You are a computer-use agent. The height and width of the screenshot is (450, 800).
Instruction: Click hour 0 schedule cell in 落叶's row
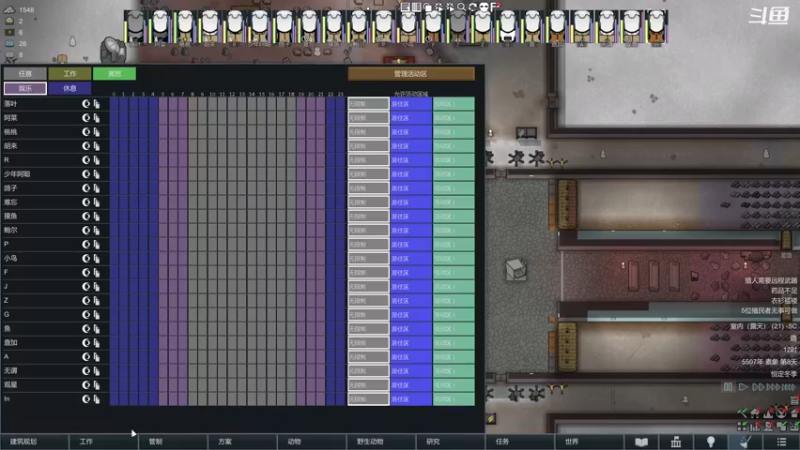(114, 104)
